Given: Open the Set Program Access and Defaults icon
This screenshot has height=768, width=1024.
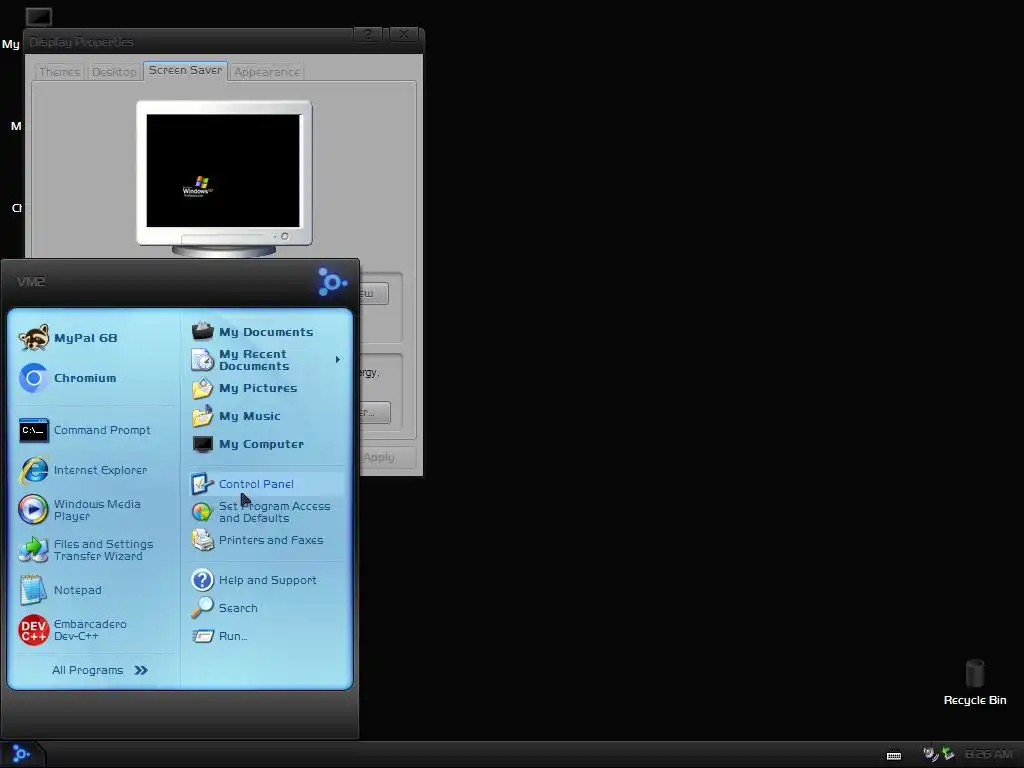Looking at the screenshot, I should point(202,512).
